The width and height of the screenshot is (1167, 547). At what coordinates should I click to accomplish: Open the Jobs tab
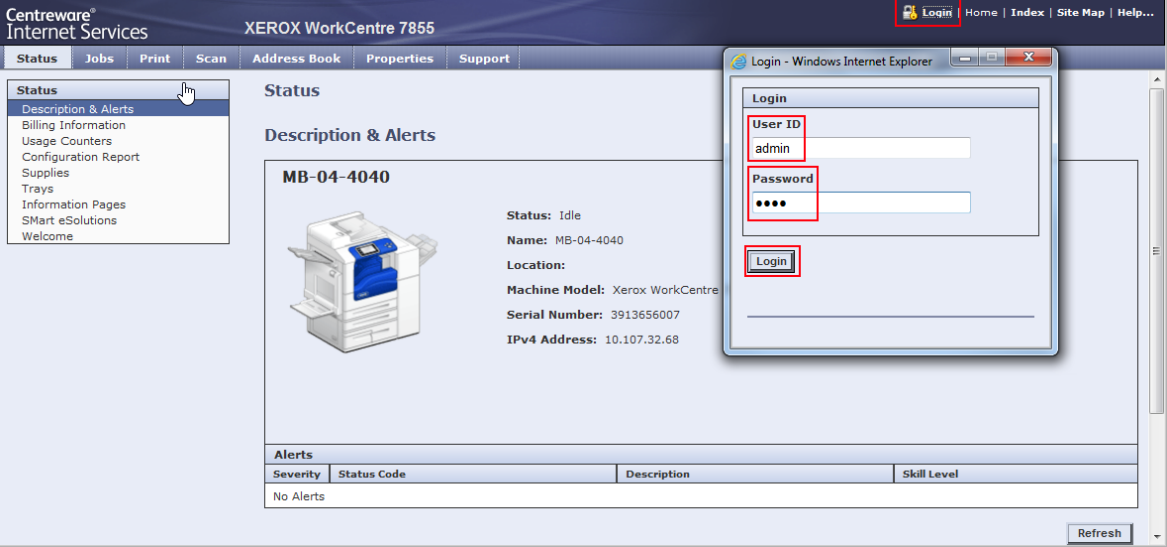click(x=99, y=58)
